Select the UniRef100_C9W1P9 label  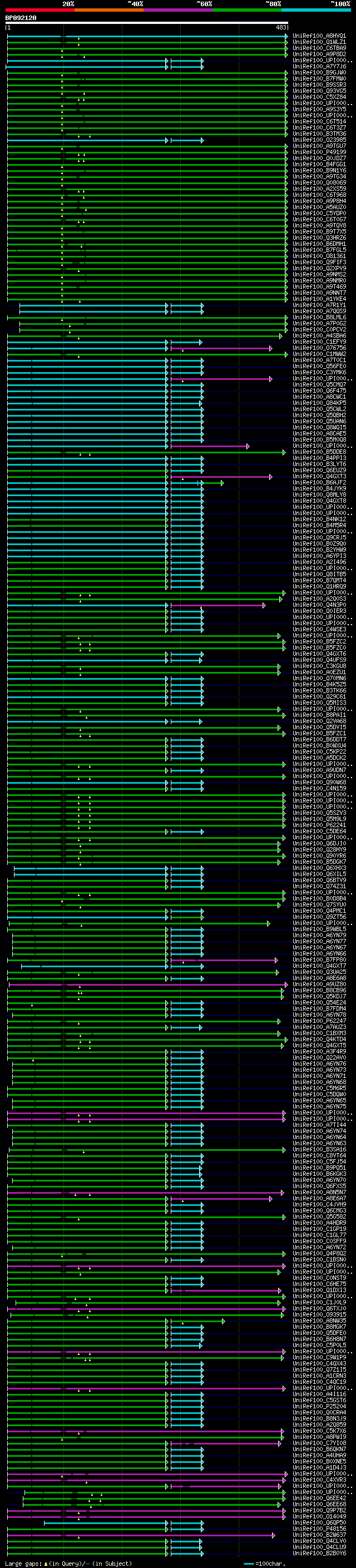click(319, 1357)
